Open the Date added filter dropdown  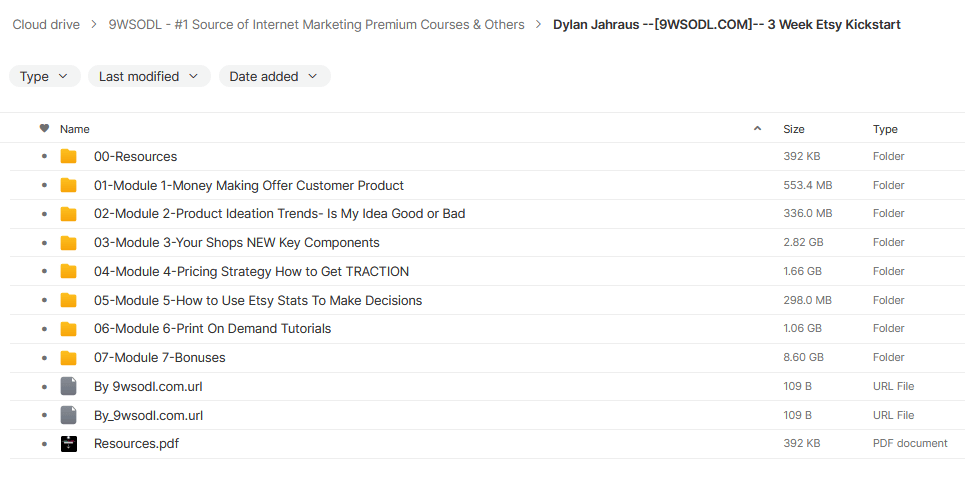coord(274,76)
